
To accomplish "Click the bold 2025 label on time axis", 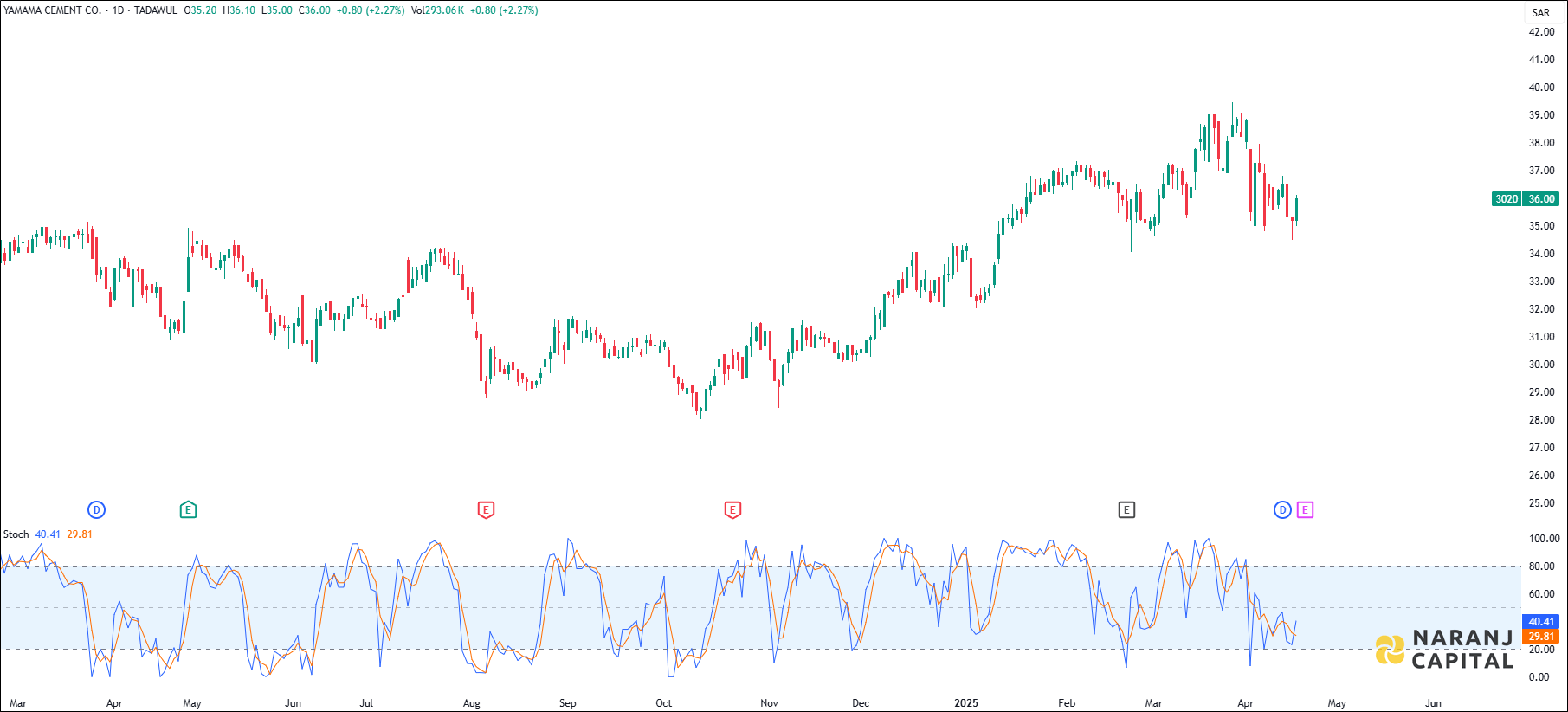I will coord(966,703).
